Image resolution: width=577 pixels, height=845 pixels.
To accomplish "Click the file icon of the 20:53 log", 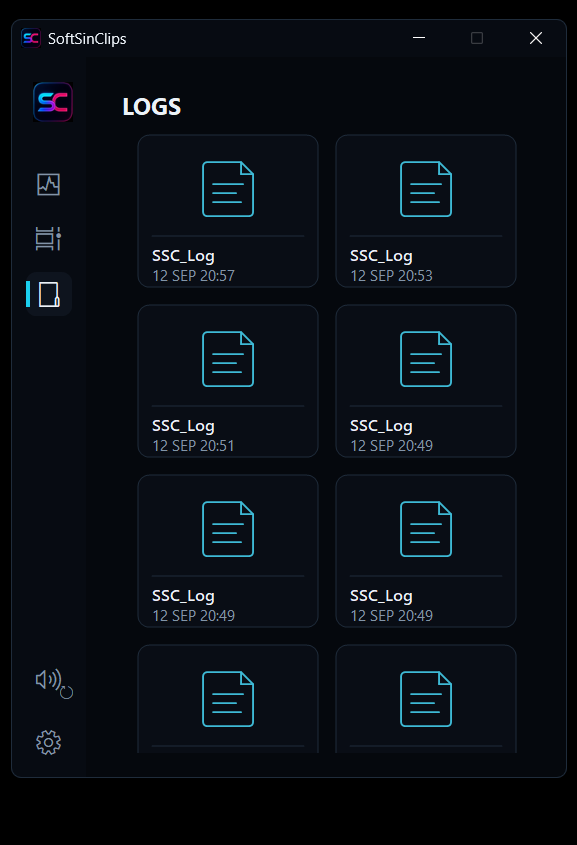I will click(x=426, y=189).
